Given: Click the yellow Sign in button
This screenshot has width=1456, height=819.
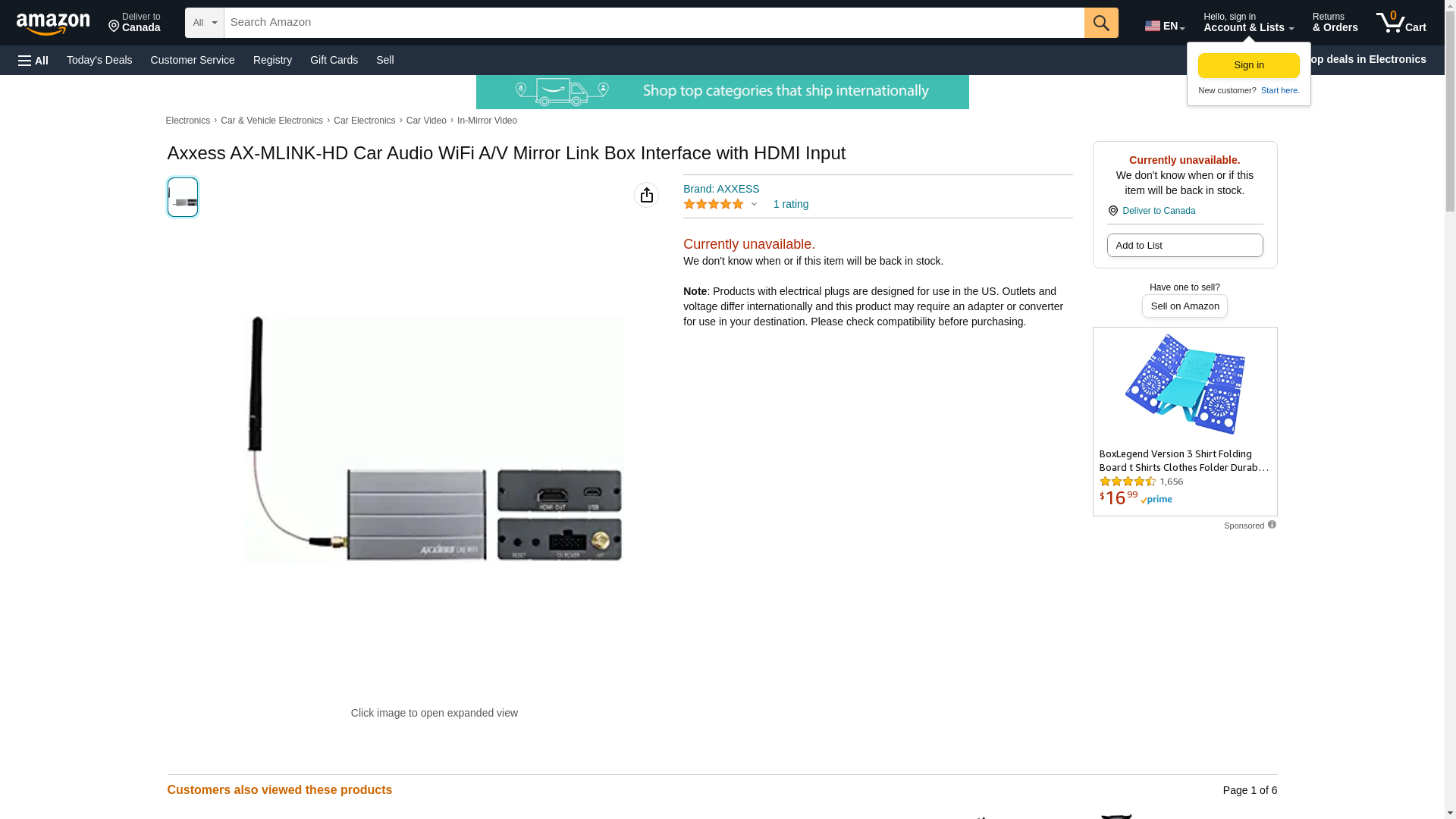Looking at the screenshot, I should (1248, 65).
